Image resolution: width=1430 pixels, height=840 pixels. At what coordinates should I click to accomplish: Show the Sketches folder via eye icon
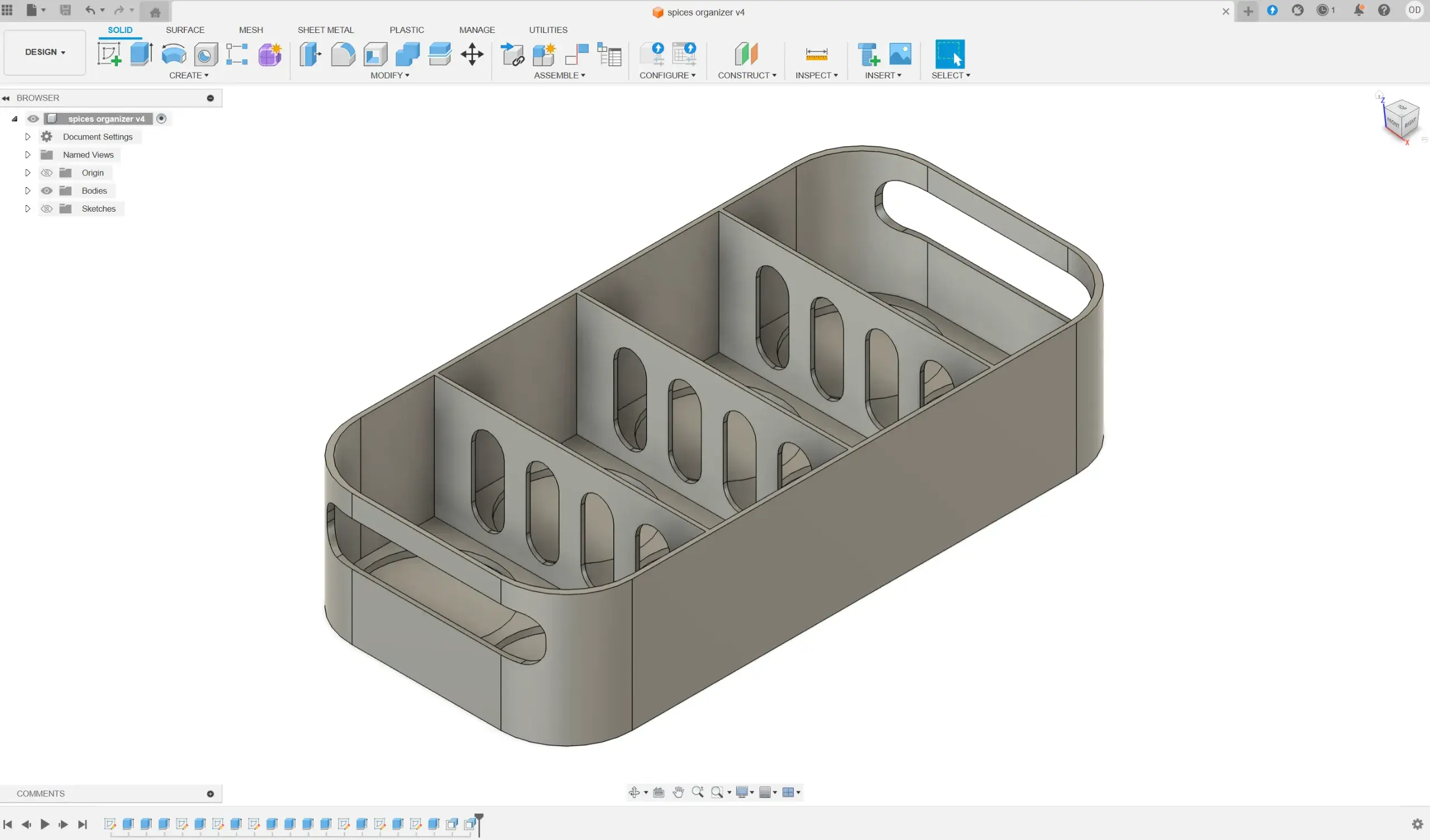click(x=47, y=209)
